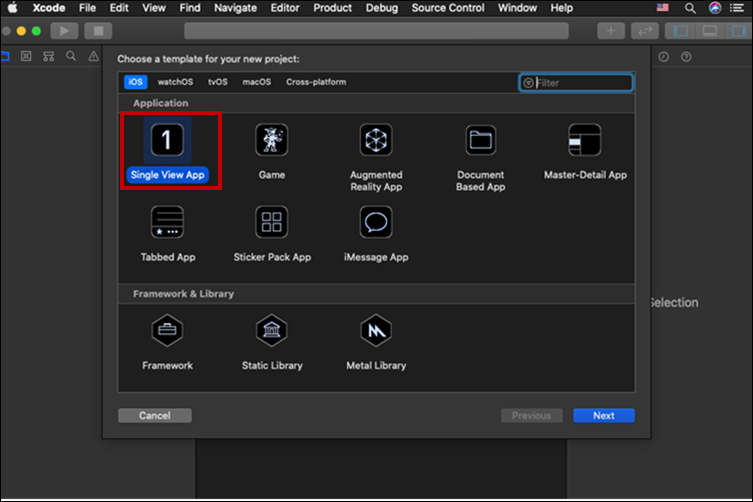This screenshot has width=753, height=502.
Task: Toggle the Inspectors panel visibility
Action: tap(738, 31)
